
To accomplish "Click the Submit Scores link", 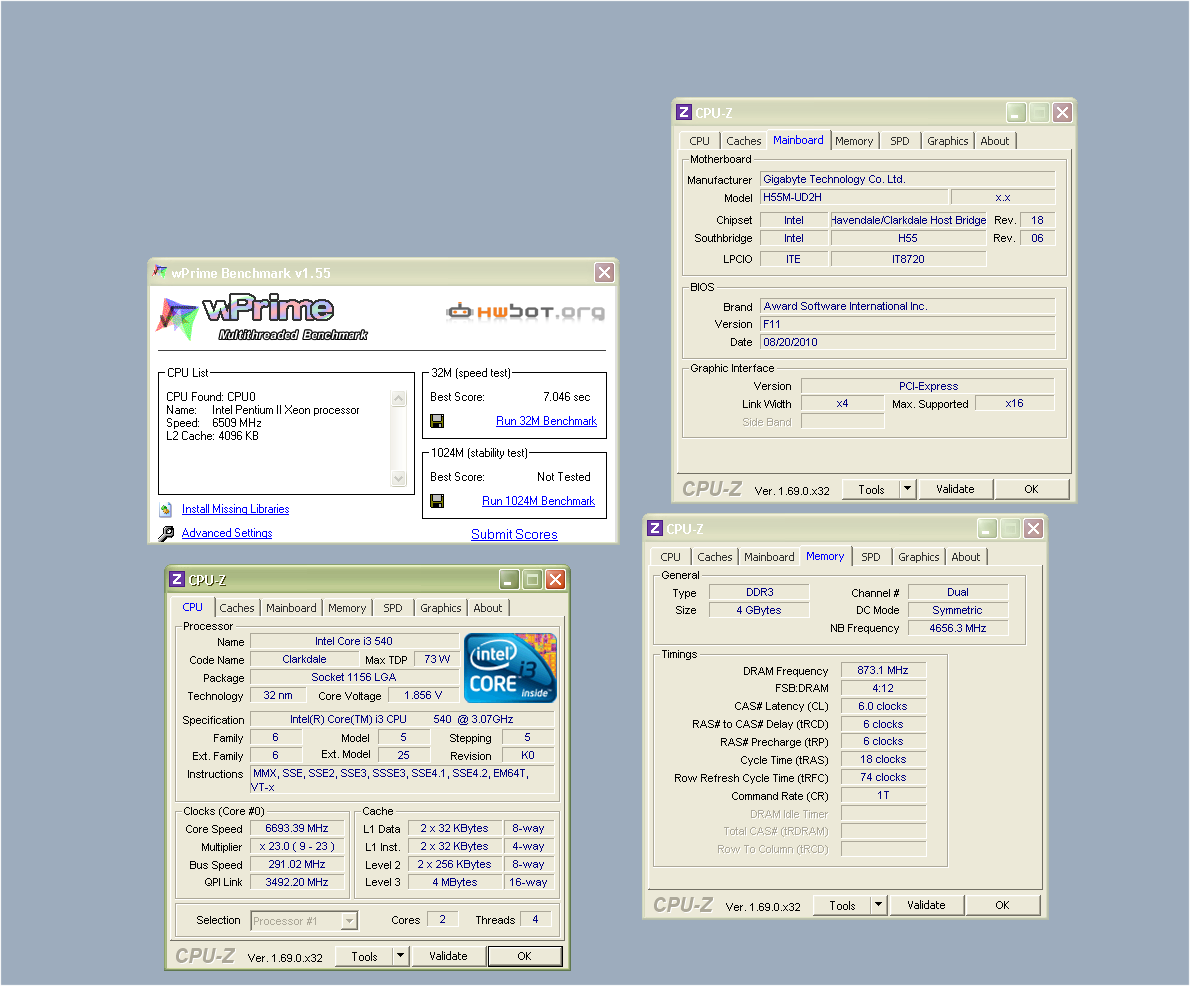I will [514, 534].
